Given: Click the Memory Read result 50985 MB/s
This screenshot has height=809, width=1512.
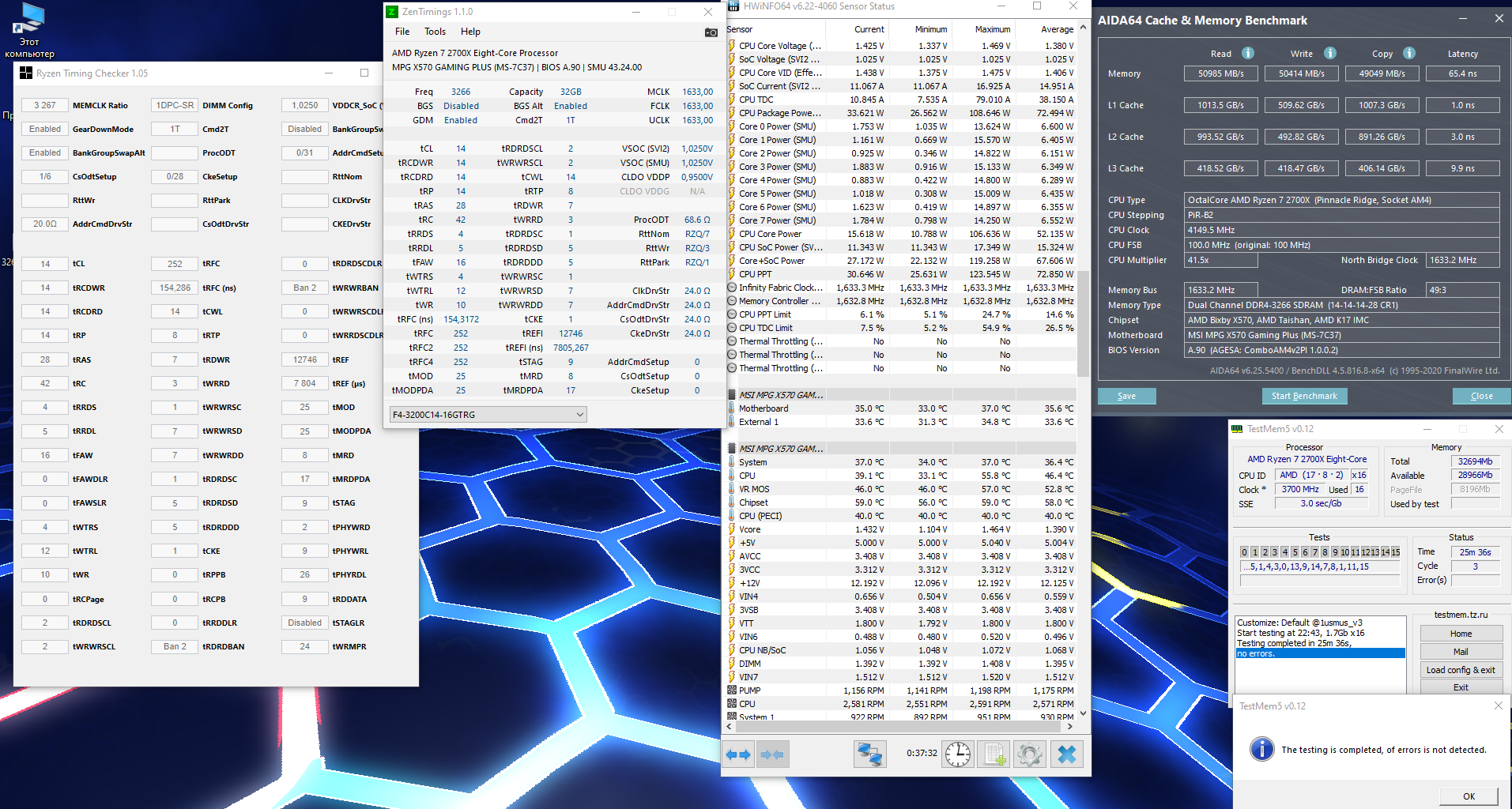Looking at the screenshot, I should tap(1221, 73).
